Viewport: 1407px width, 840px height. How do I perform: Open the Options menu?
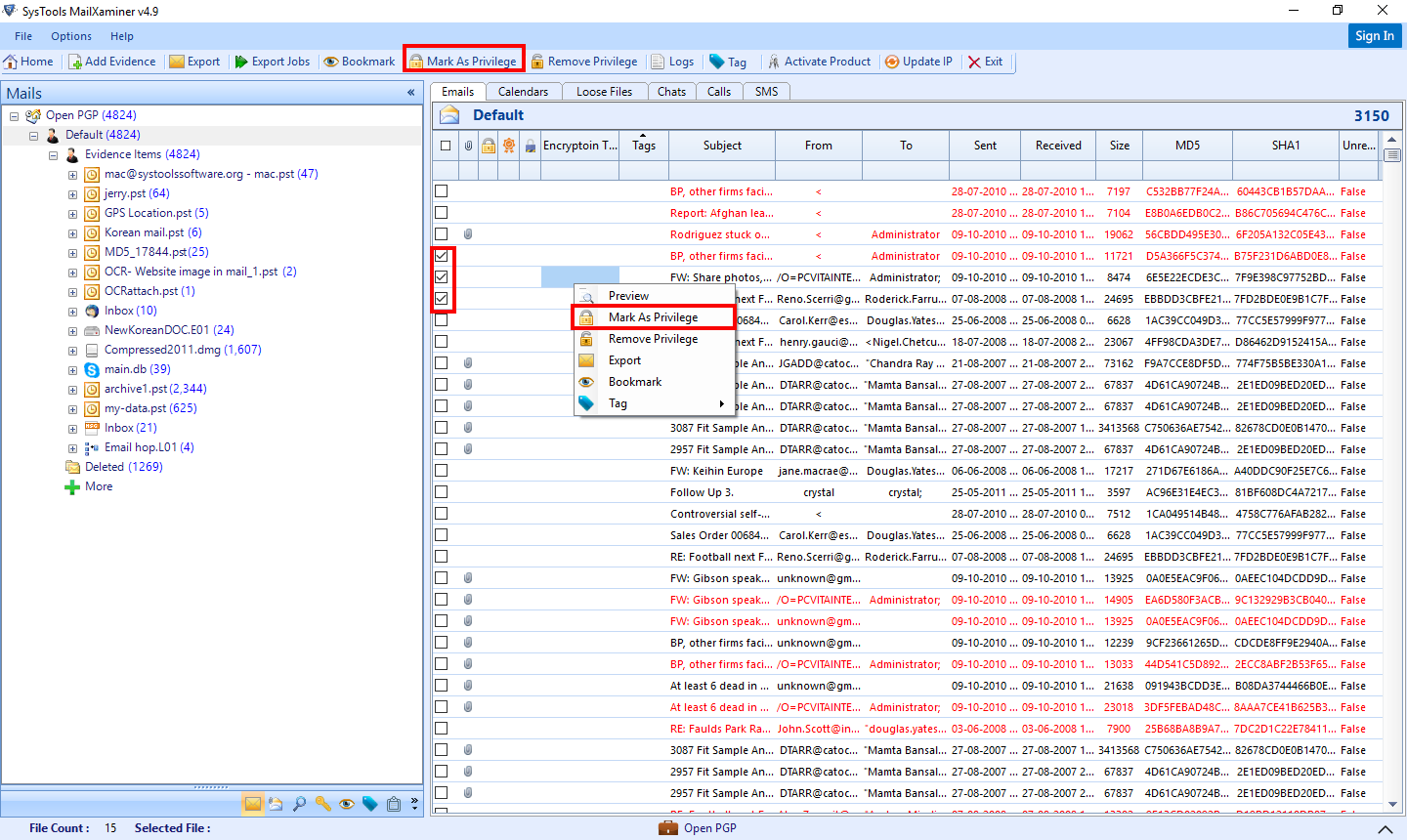[71, 36]
